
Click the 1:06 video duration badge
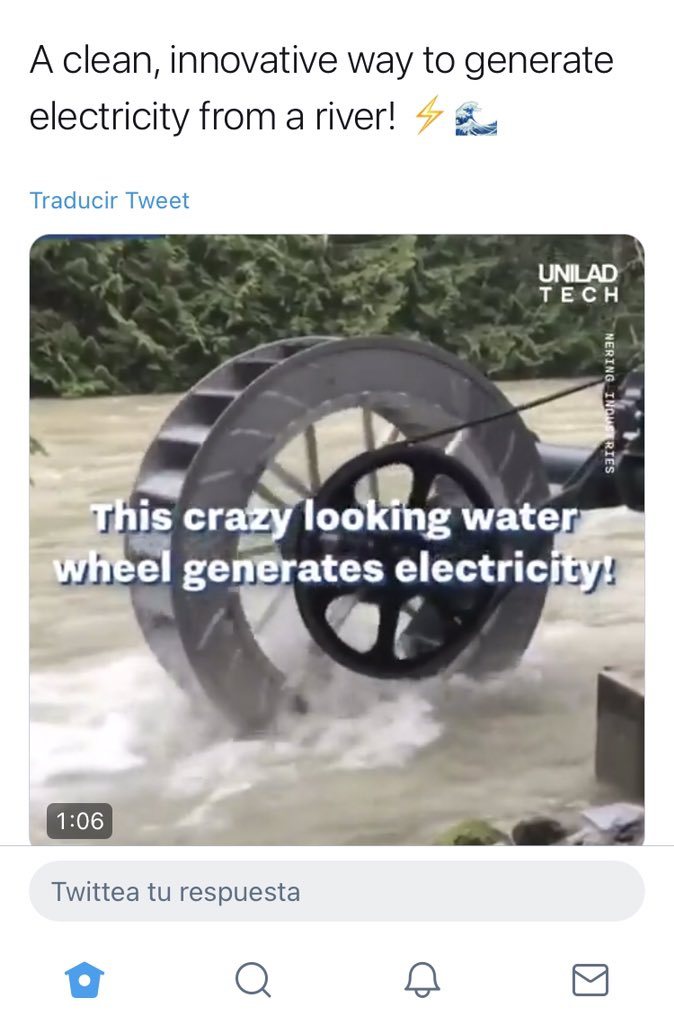coord(79,821)
